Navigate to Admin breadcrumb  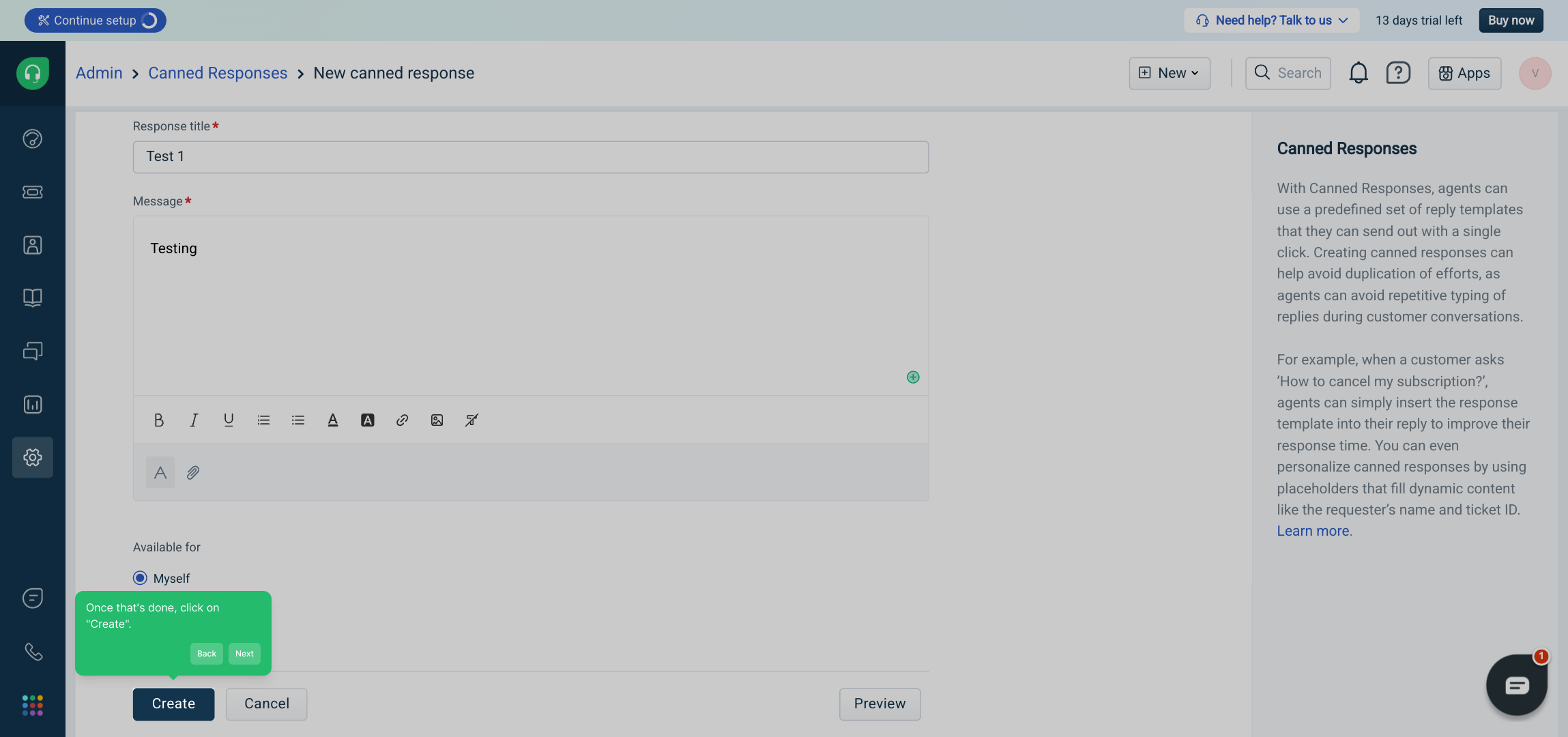pos(99,73)
